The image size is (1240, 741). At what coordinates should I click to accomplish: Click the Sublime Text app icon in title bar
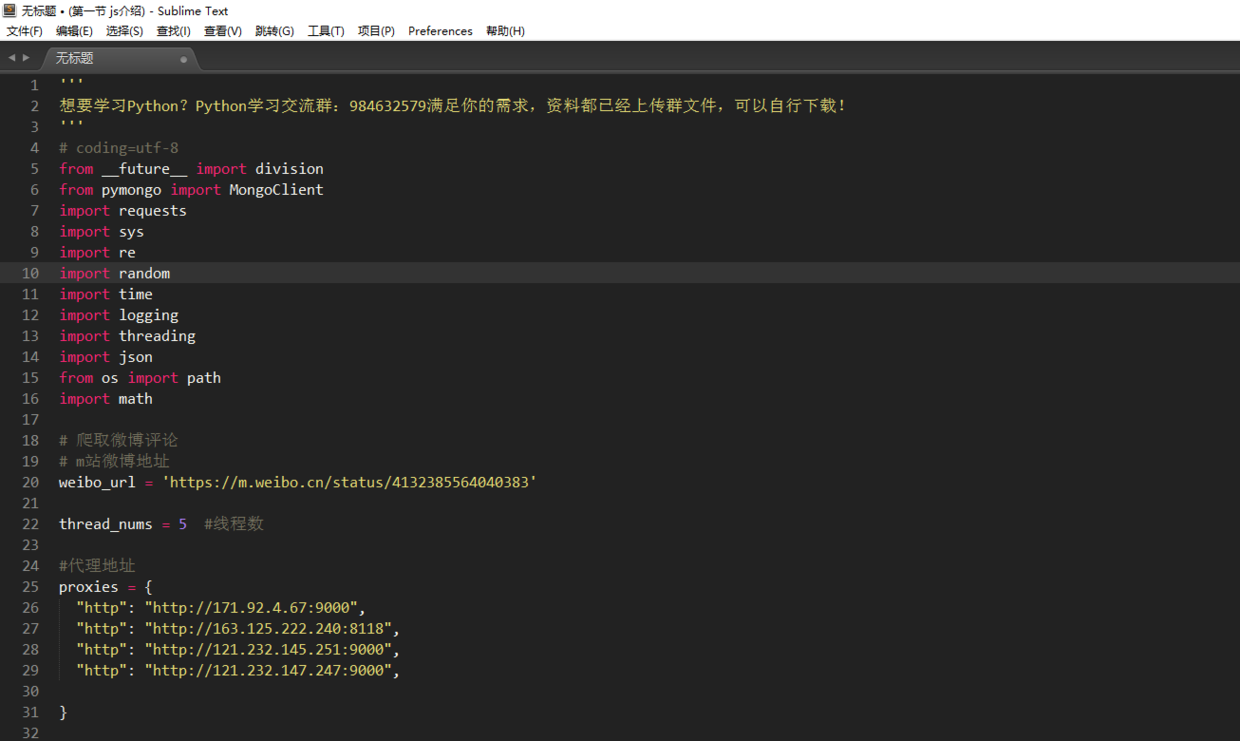pos(10,11)
